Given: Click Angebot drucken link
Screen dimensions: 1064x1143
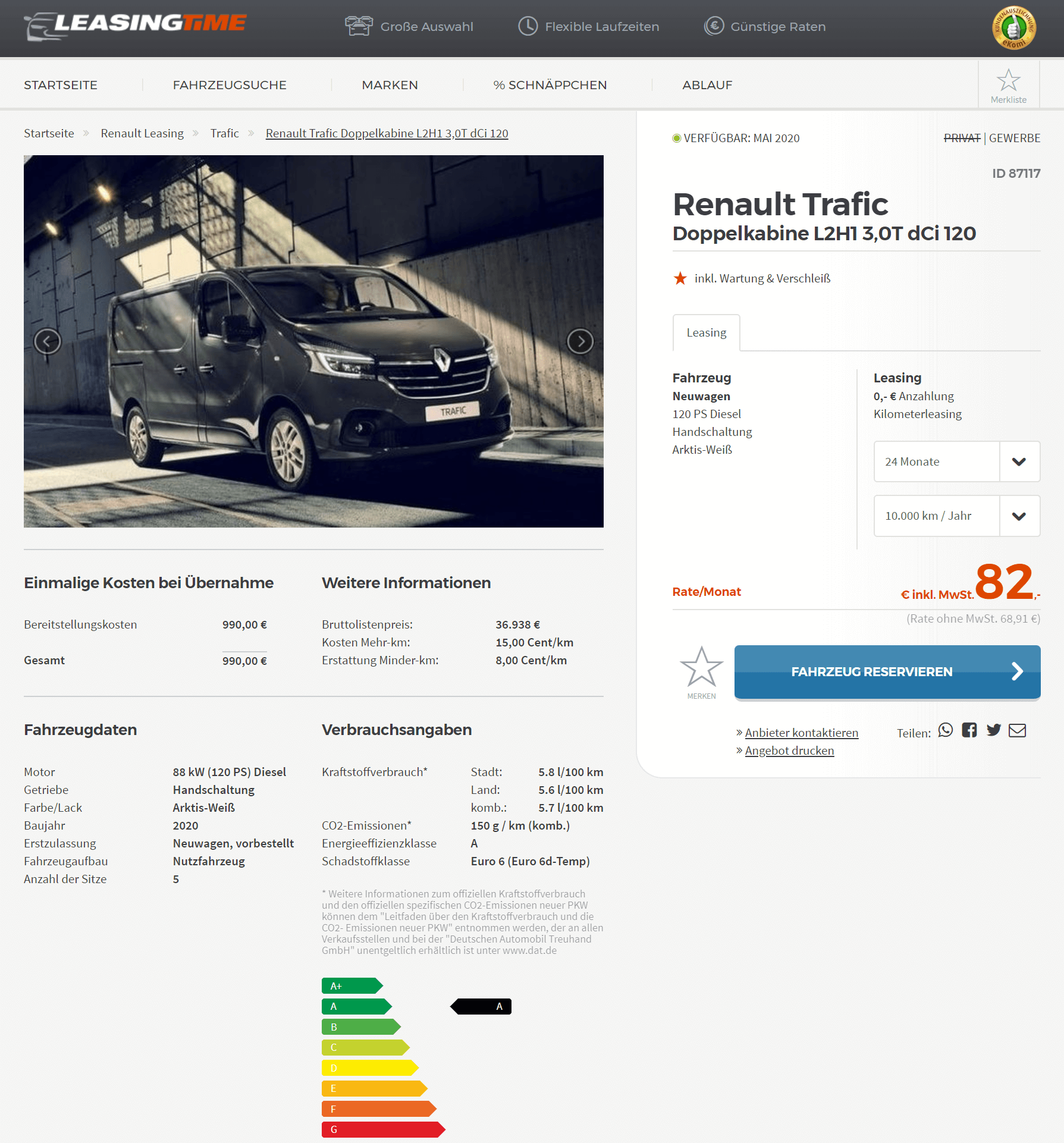Looking at the screenshot, I should (x=790, y=751).
